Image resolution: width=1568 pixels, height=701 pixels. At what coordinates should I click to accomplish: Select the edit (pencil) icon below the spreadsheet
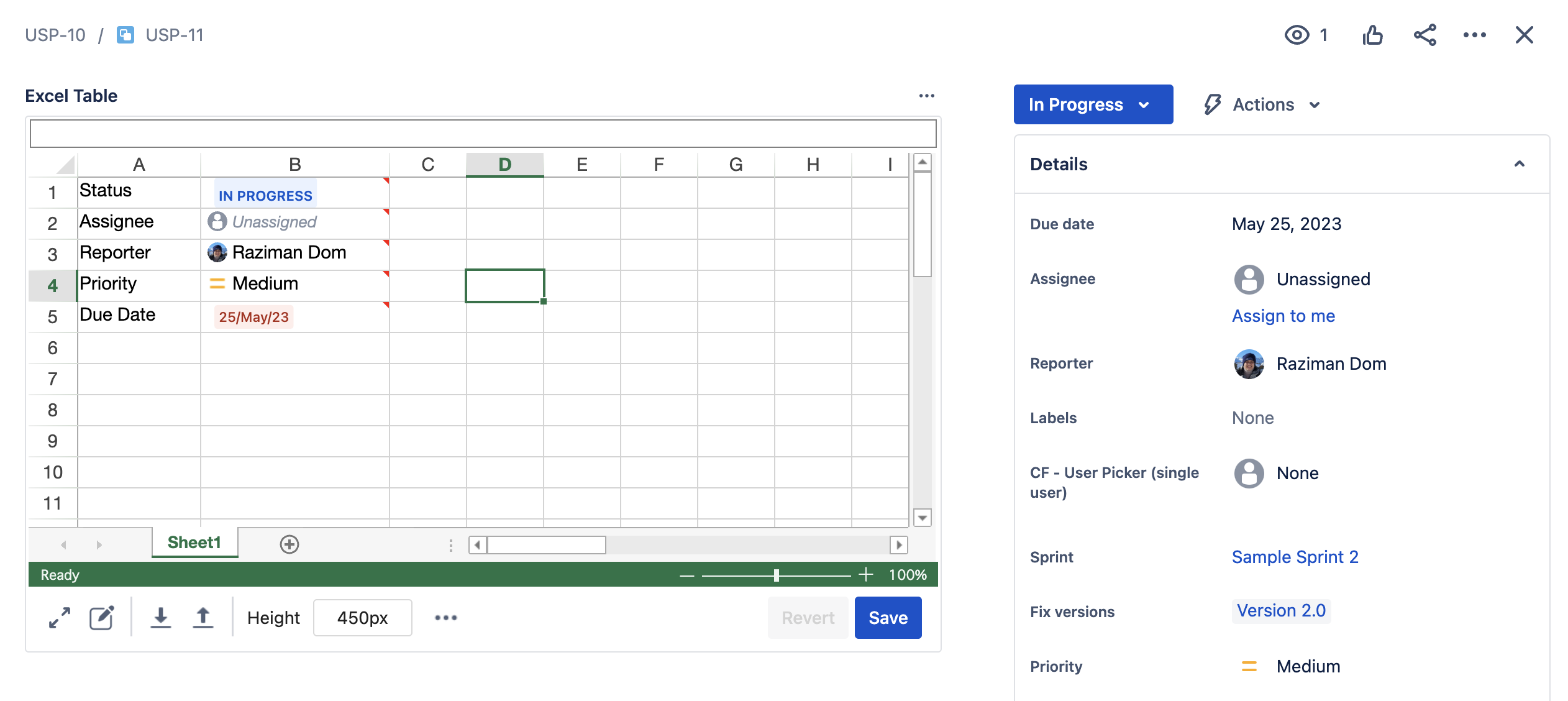pos(101,617)
